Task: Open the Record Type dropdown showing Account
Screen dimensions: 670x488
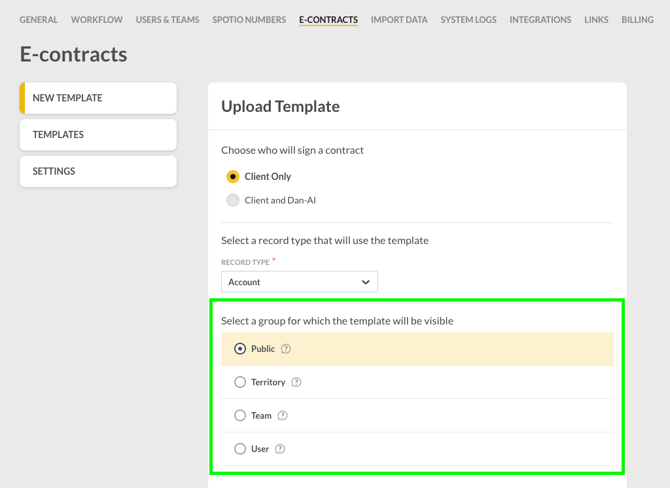Action: [300, 282]
